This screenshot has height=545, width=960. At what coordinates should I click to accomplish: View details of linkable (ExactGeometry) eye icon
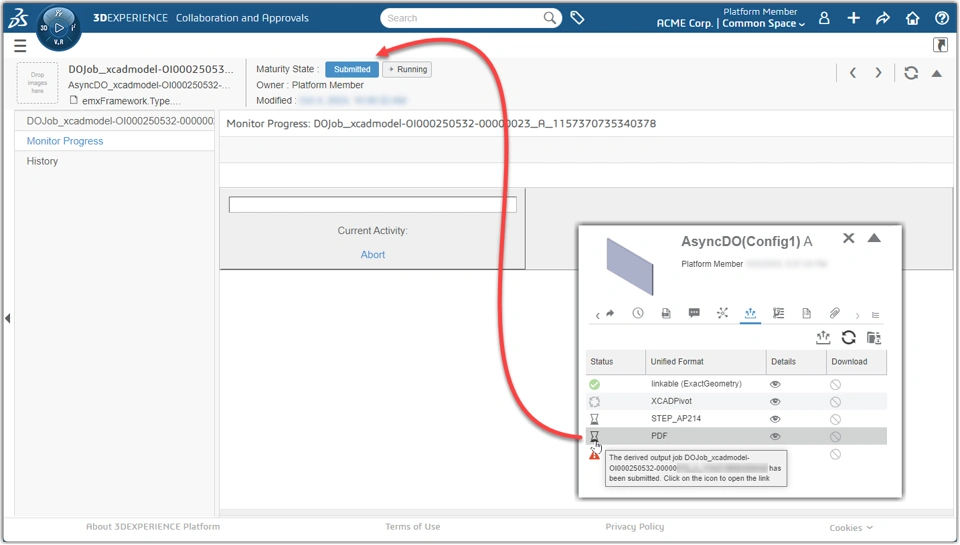pos(775,385)
